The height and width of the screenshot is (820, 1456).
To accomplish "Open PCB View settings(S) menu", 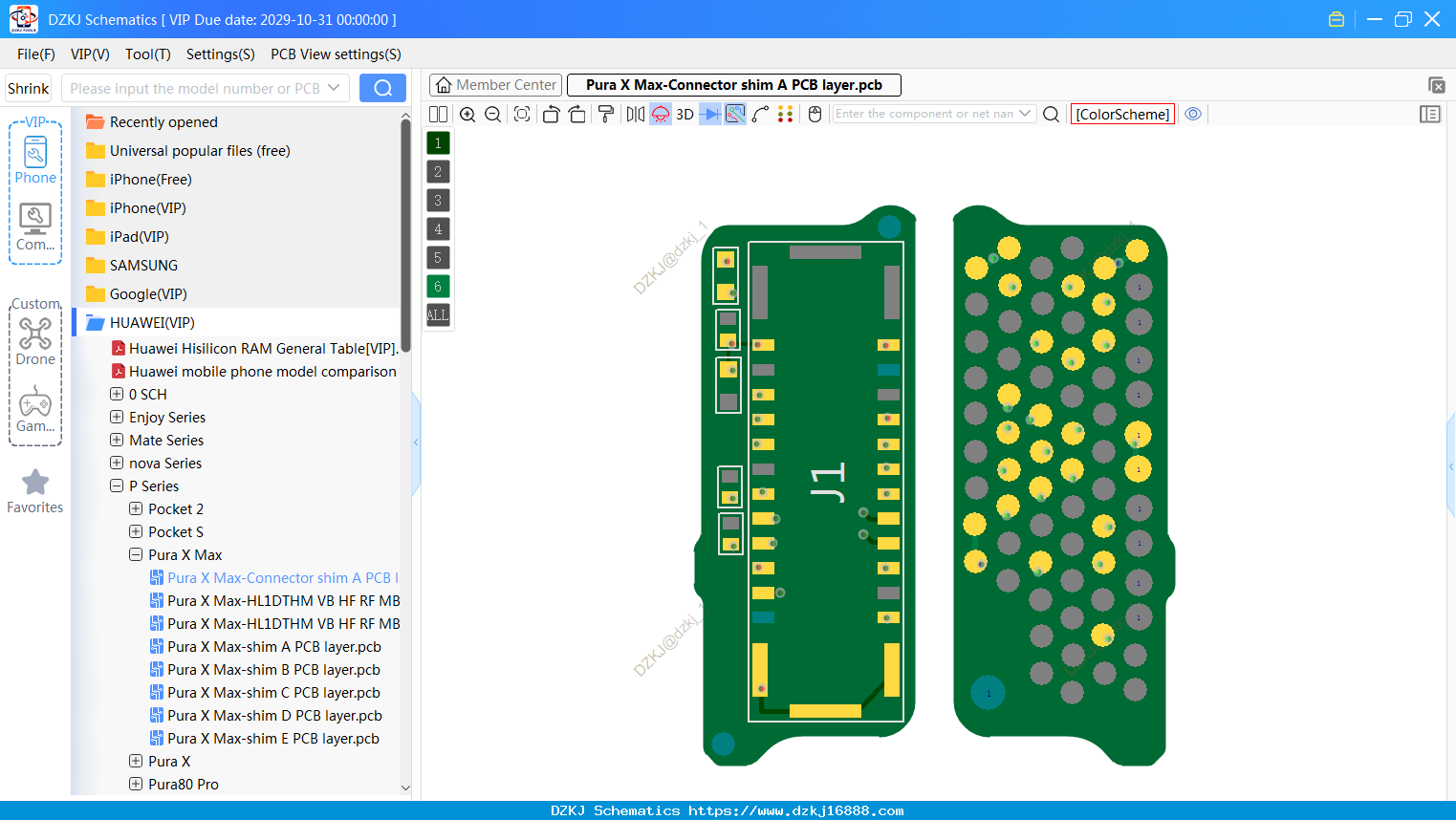I will click(336, 54).
